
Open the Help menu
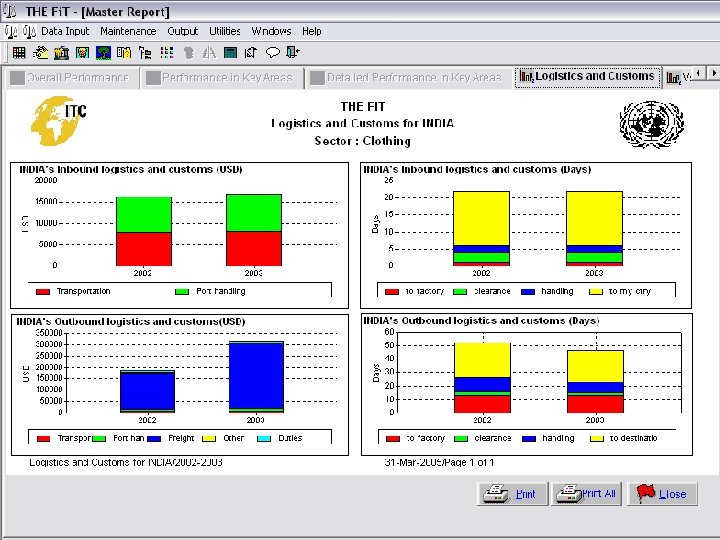click(x=312, y=31)
